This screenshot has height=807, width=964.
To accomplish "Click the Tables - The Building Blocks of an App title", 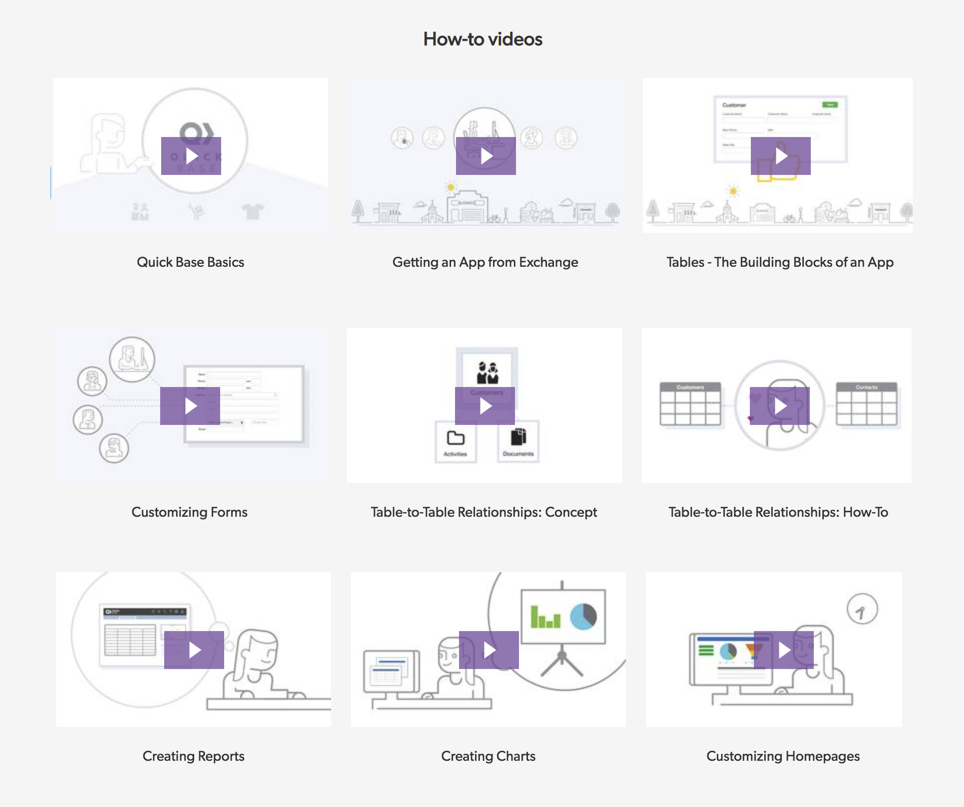I will [x=780, y=262].
